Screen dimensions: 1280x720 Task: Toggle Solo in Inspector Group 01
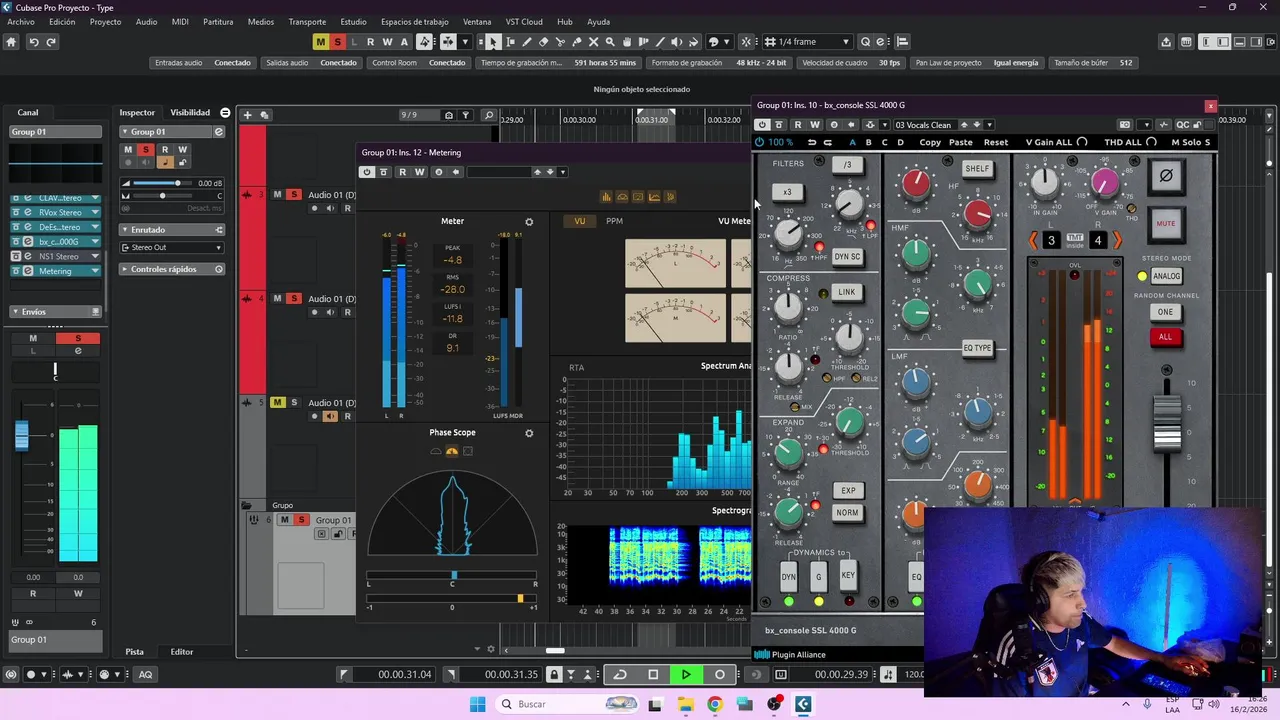coord(146,150)
